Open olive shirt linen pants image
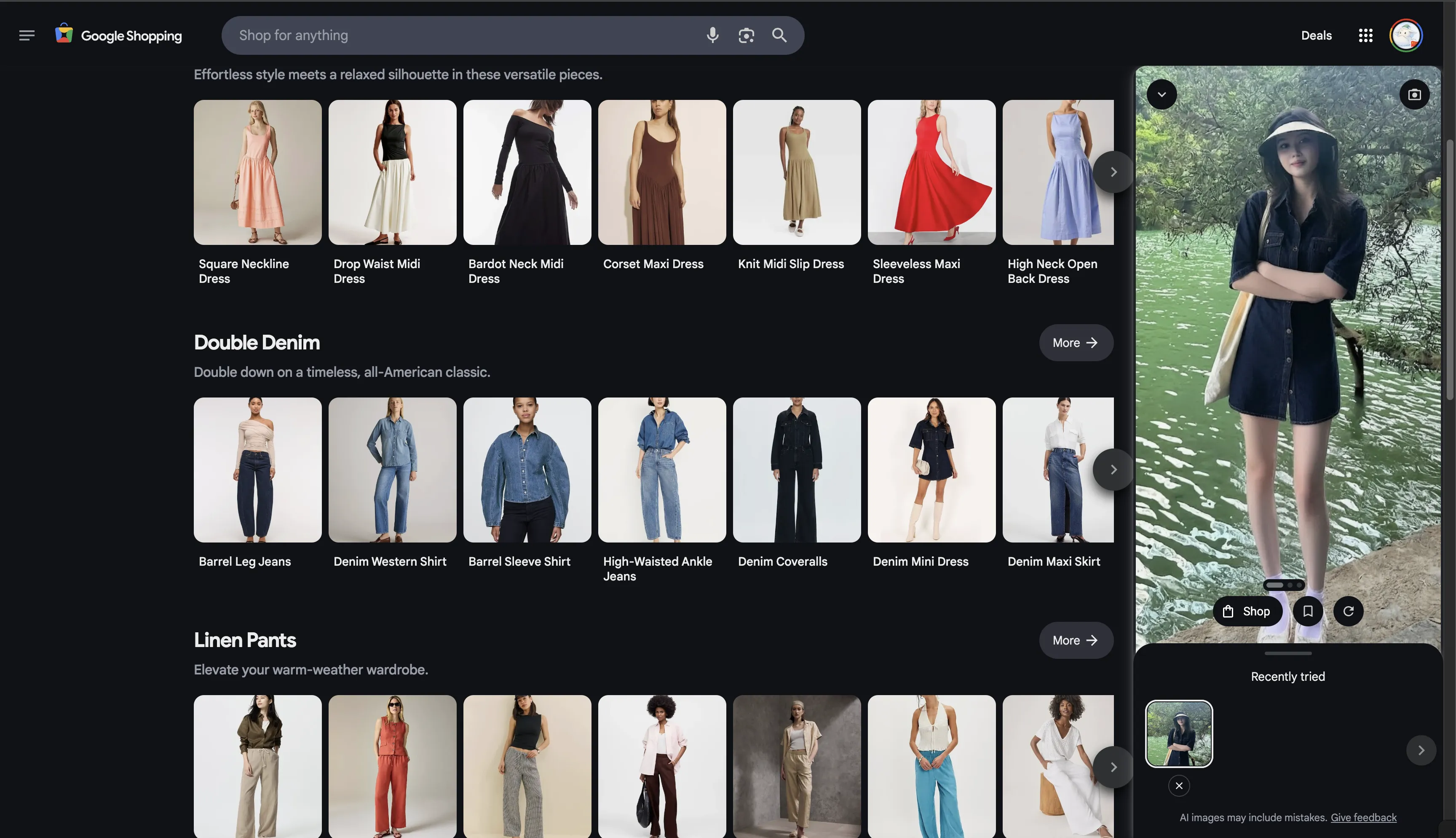Screen dimensions: 1456x838 coord(257,767)
